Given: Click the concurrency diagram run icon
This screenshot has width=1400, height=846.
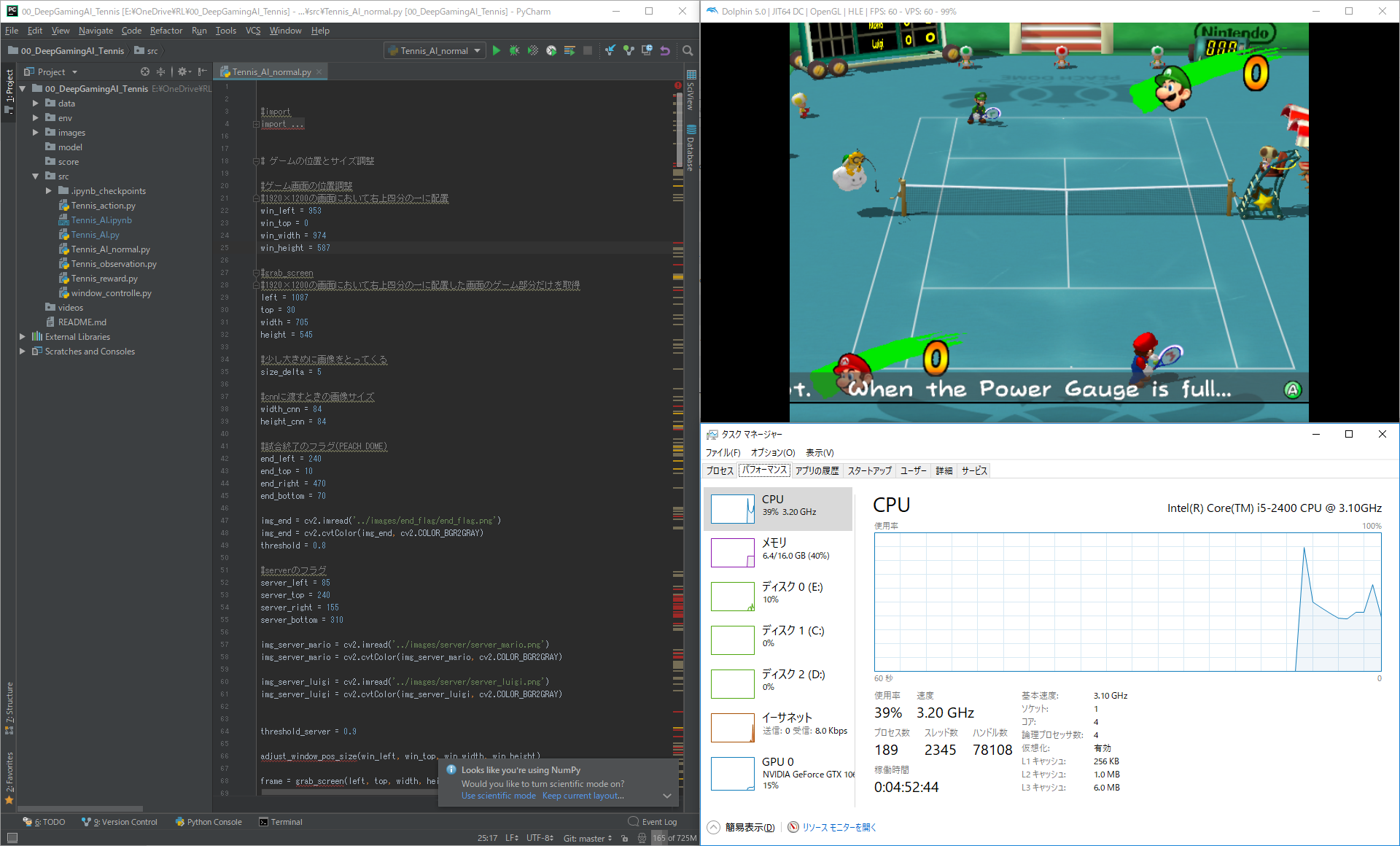Looking at the screenshot, I should tap(569, 50).
